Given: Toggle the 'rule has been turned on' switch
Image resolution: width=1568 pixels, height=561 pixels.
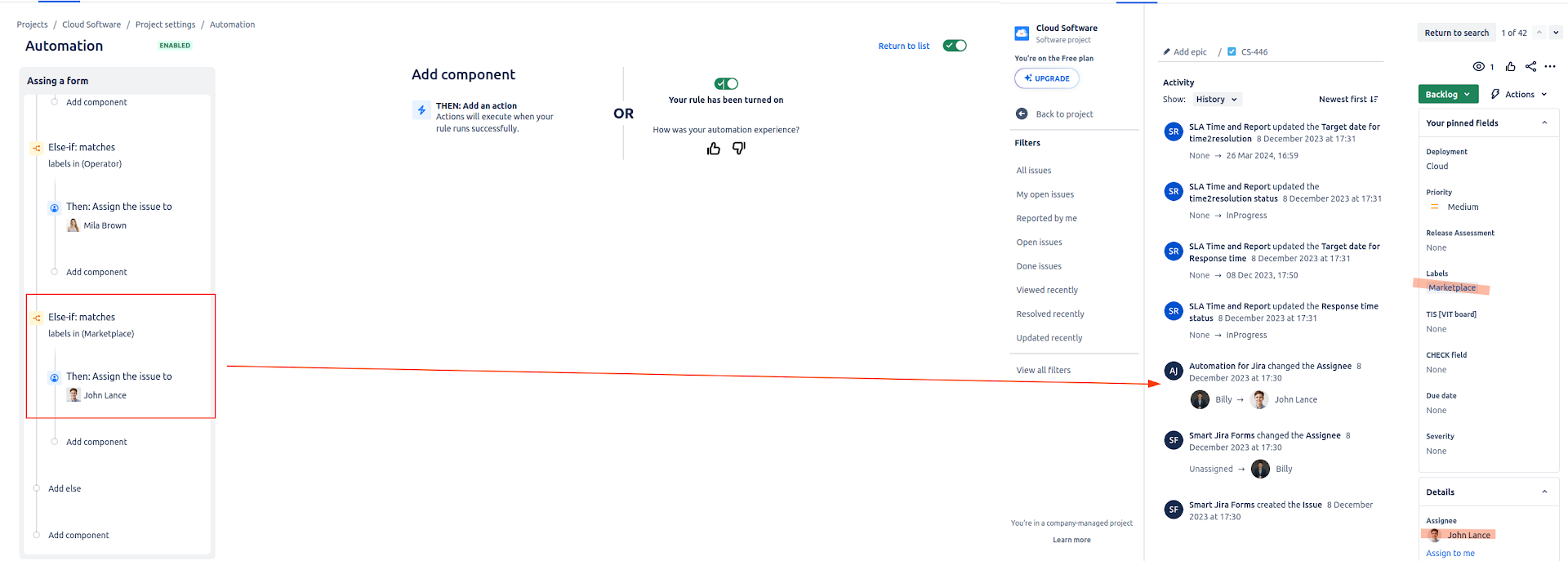Looking at the screenshot, I should (726, 84).
